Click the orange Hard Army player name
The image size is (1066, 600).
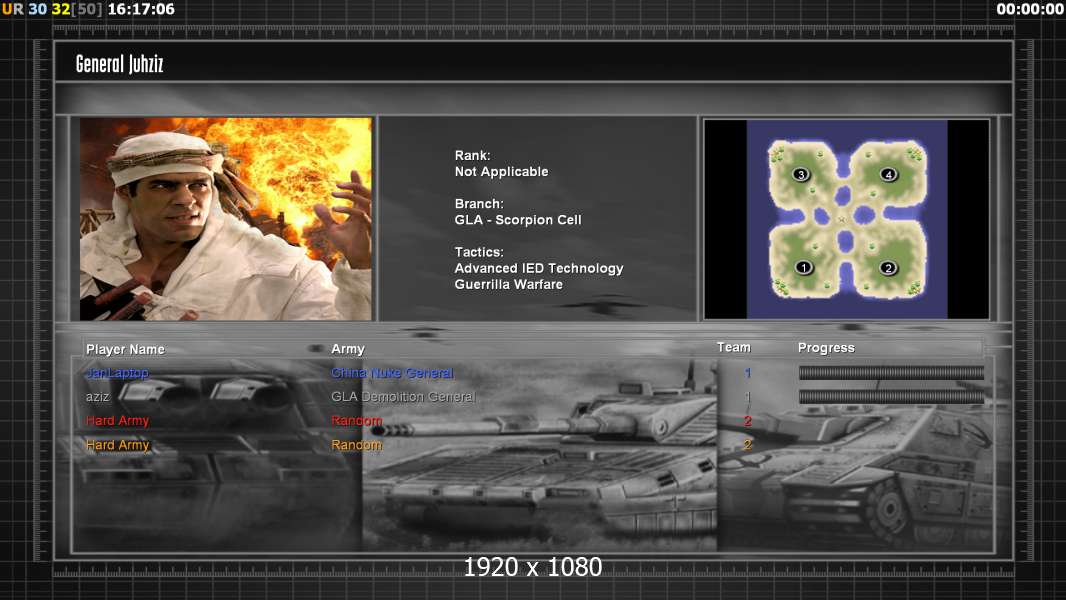pyautogui.click(x=117, y=445)
